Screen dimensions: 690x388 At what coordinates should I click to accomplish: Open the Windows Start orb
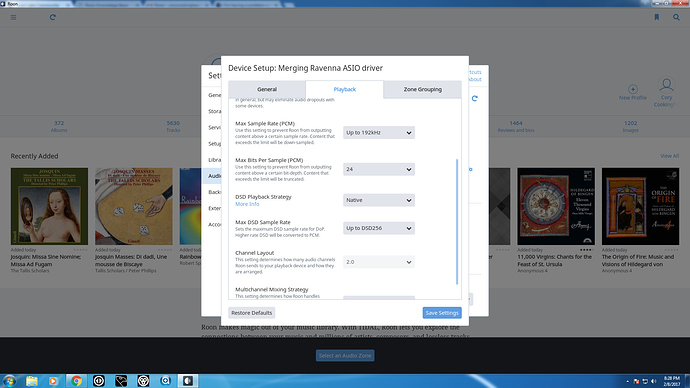tap(9, 381)
